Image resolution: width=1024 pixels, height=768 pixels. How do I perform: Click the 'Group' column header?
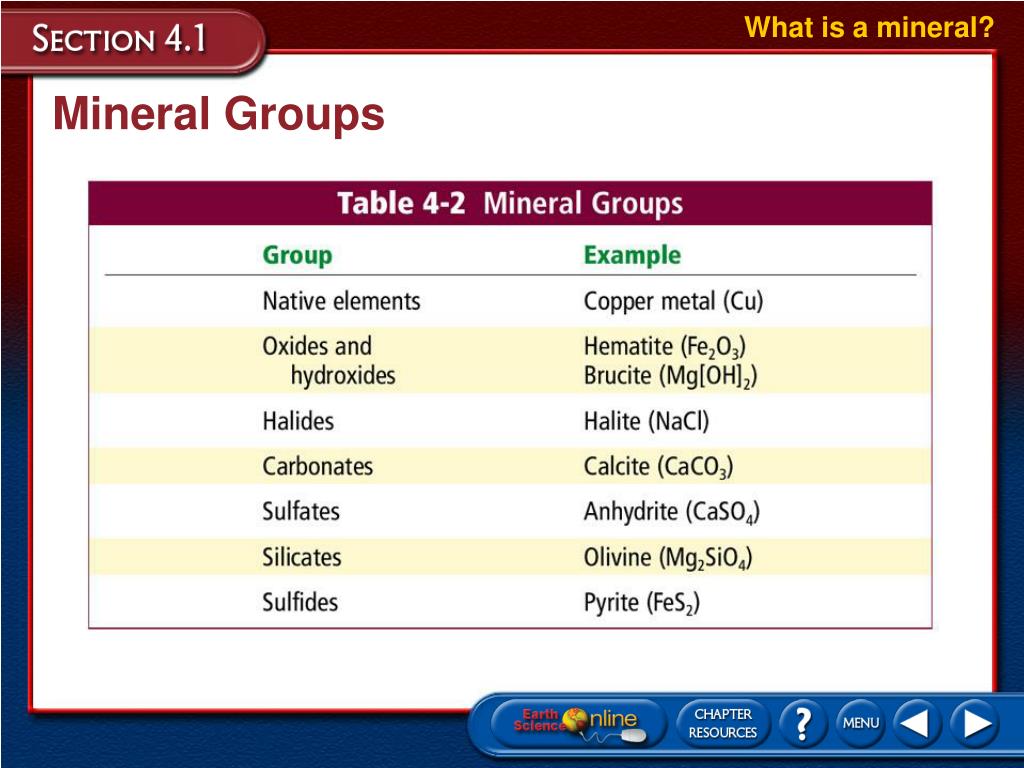click(297, 255)
